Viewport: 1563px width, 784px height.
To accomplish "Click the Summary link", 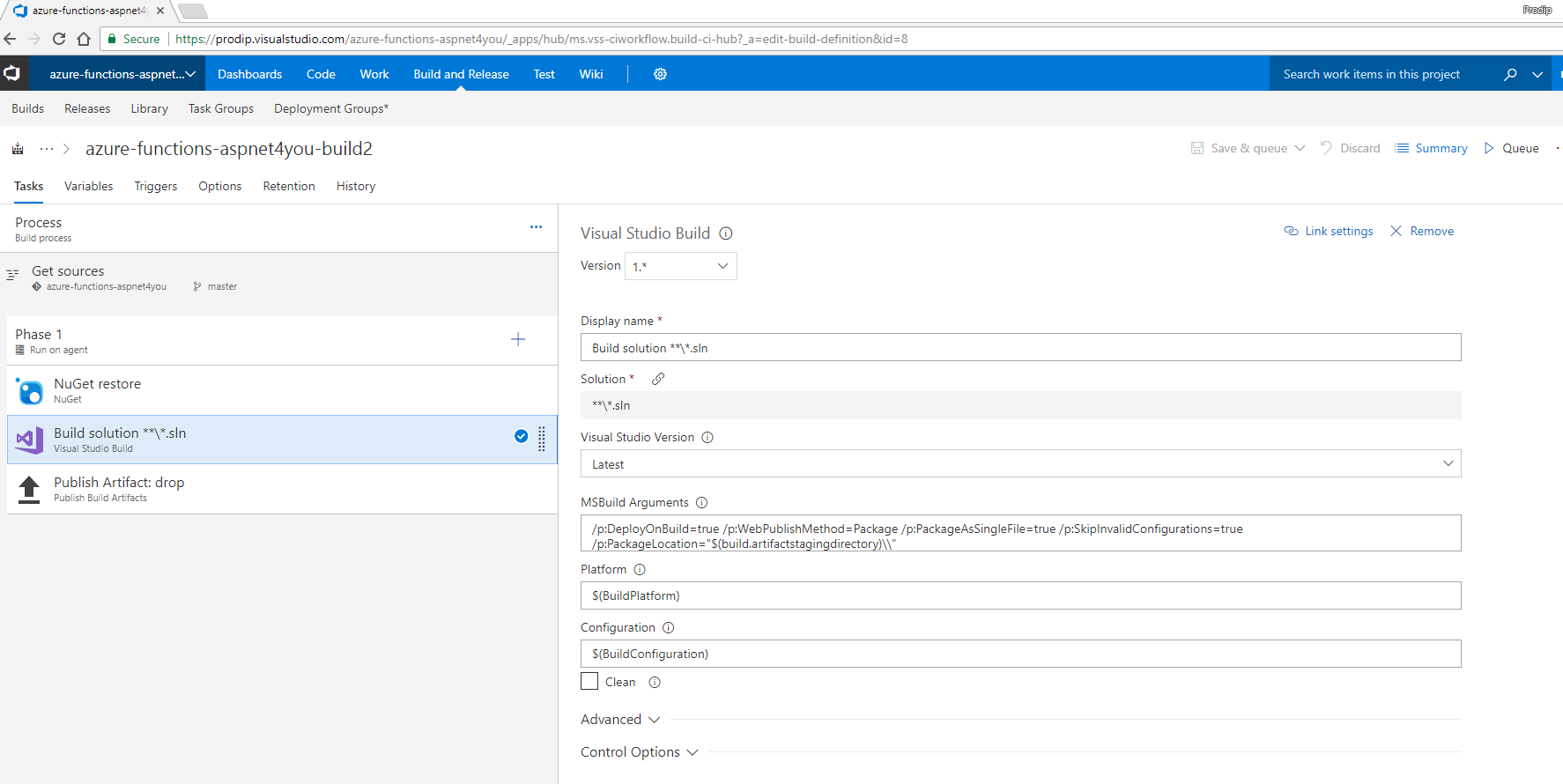I will point(1432,148).
